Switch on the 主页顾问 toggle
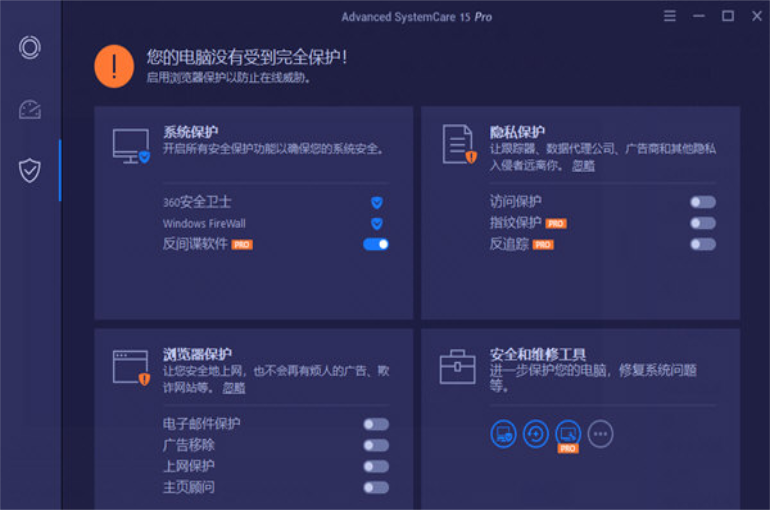Image resolution: width=770 pixels, height=510 pixels. [376, 487]
